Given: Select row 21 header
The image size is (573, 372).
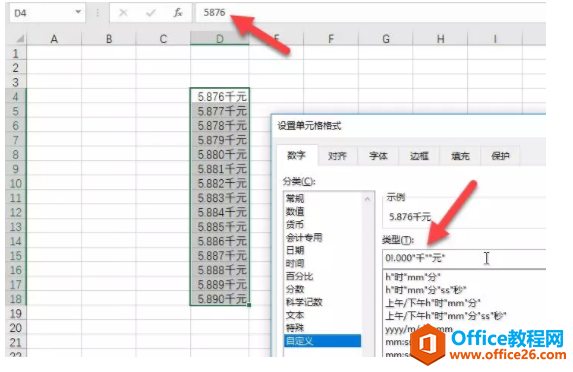Looking at the screenshot, I should click(16, 342).
